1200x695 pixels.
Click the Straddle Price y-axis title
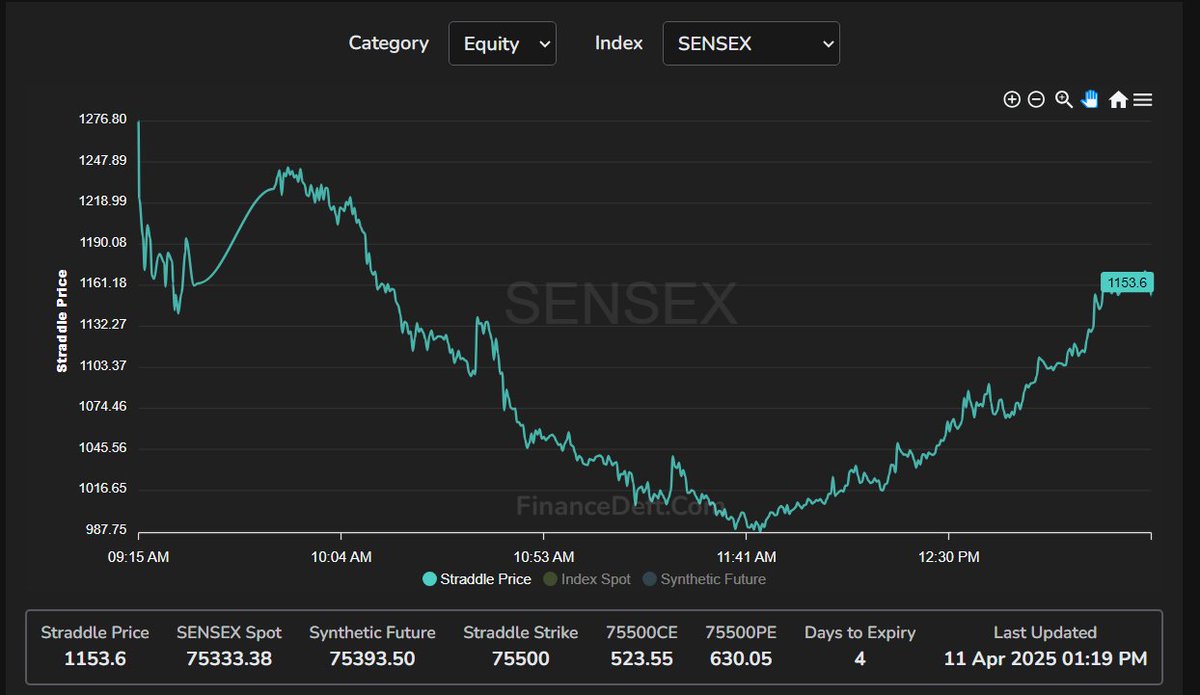coord(62,321)
